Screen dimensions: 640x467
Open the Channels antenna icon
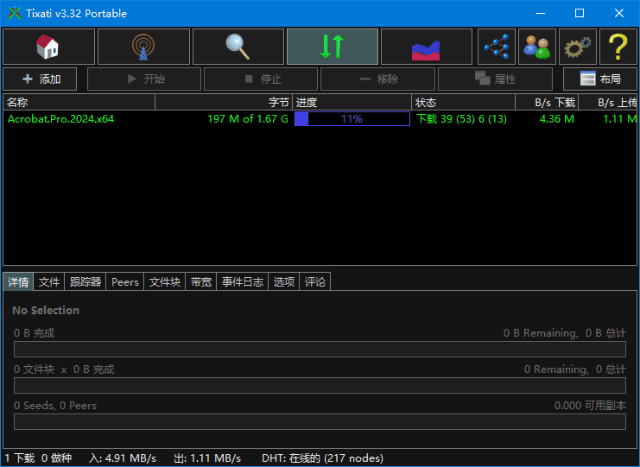click(143, 47)
